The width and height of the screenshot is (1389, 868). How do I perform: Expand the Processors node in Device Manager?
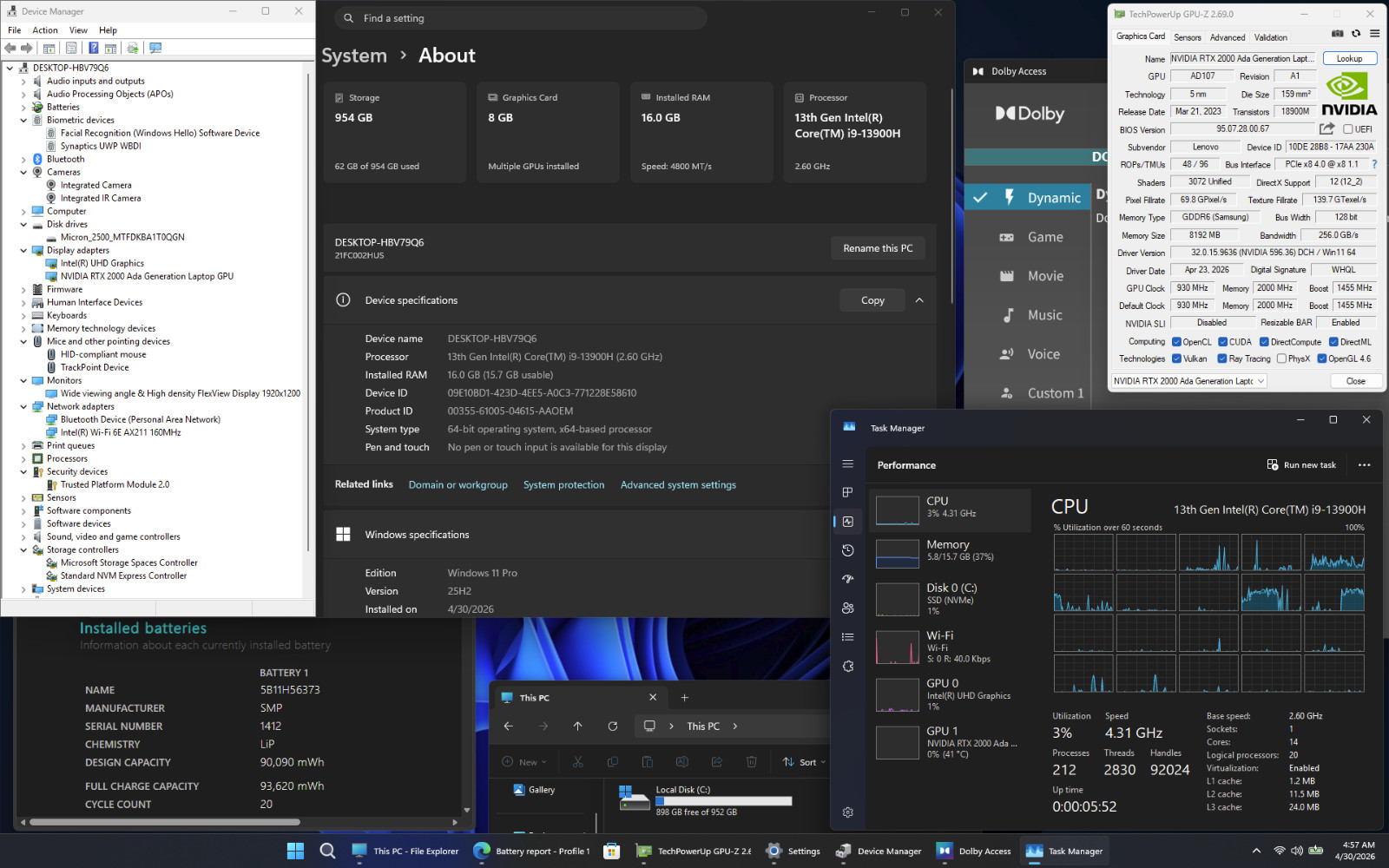(23, 459)
